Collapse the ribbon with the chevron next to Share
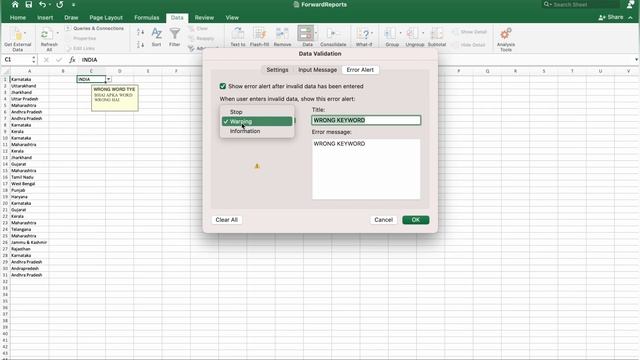Screen dimensions: 640x360 coord(631,18)
